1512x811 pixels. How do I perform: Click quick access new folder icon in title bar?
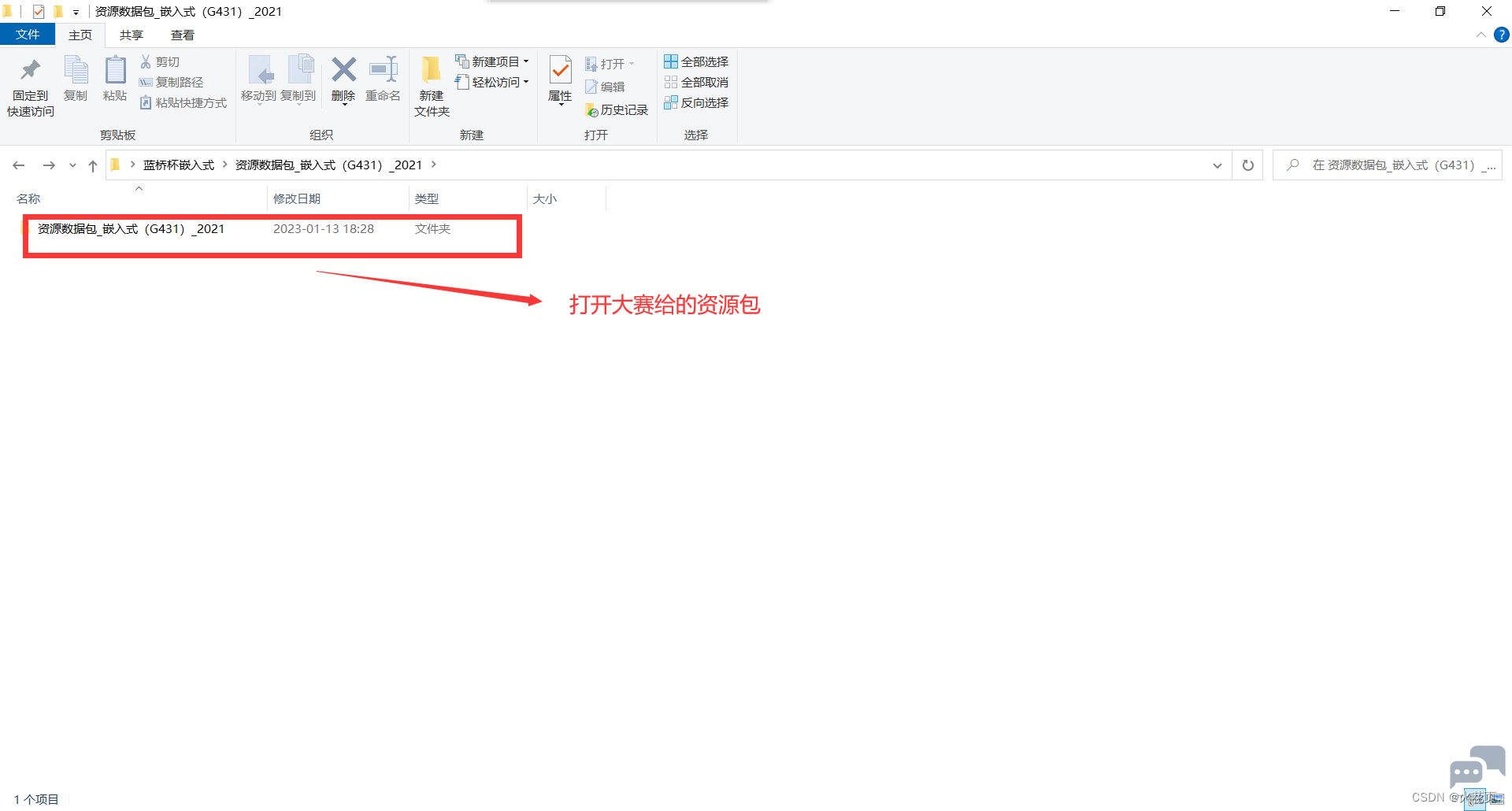(57, 11)
